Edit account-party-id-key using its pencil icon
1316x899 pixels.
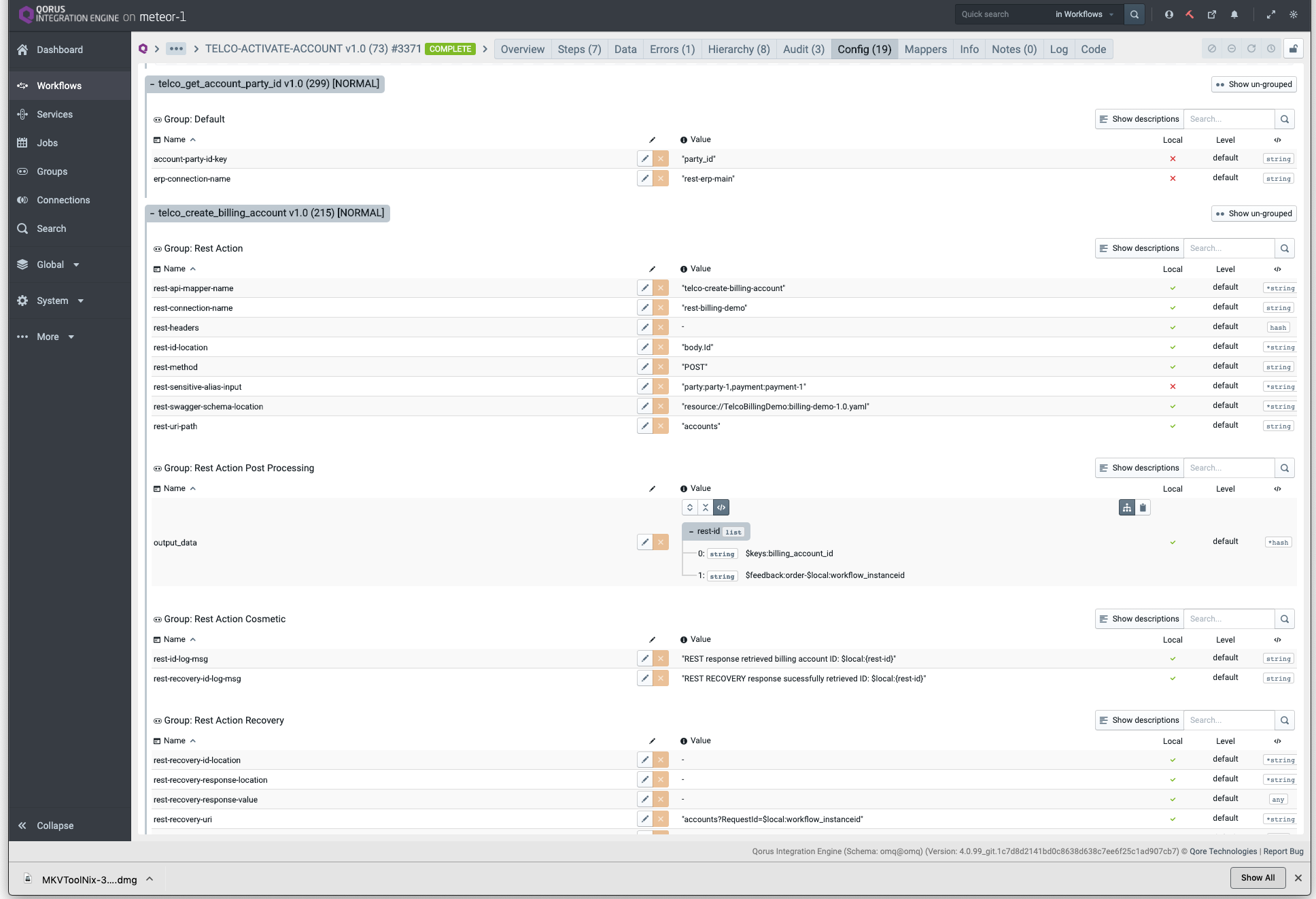pyautogui.click(x=644, y=158)
